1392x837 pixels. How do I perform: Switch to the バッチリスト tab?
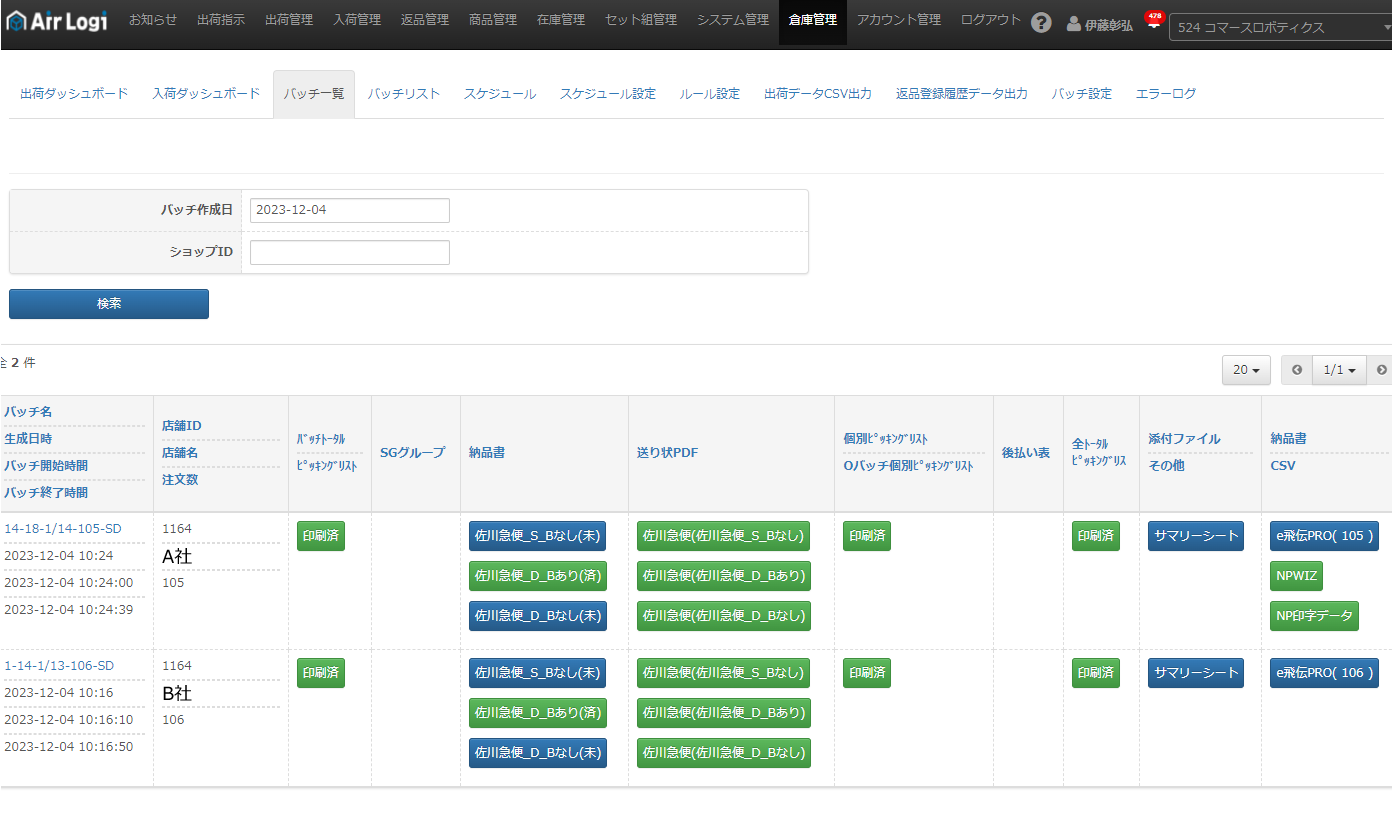tap(403, 94)
